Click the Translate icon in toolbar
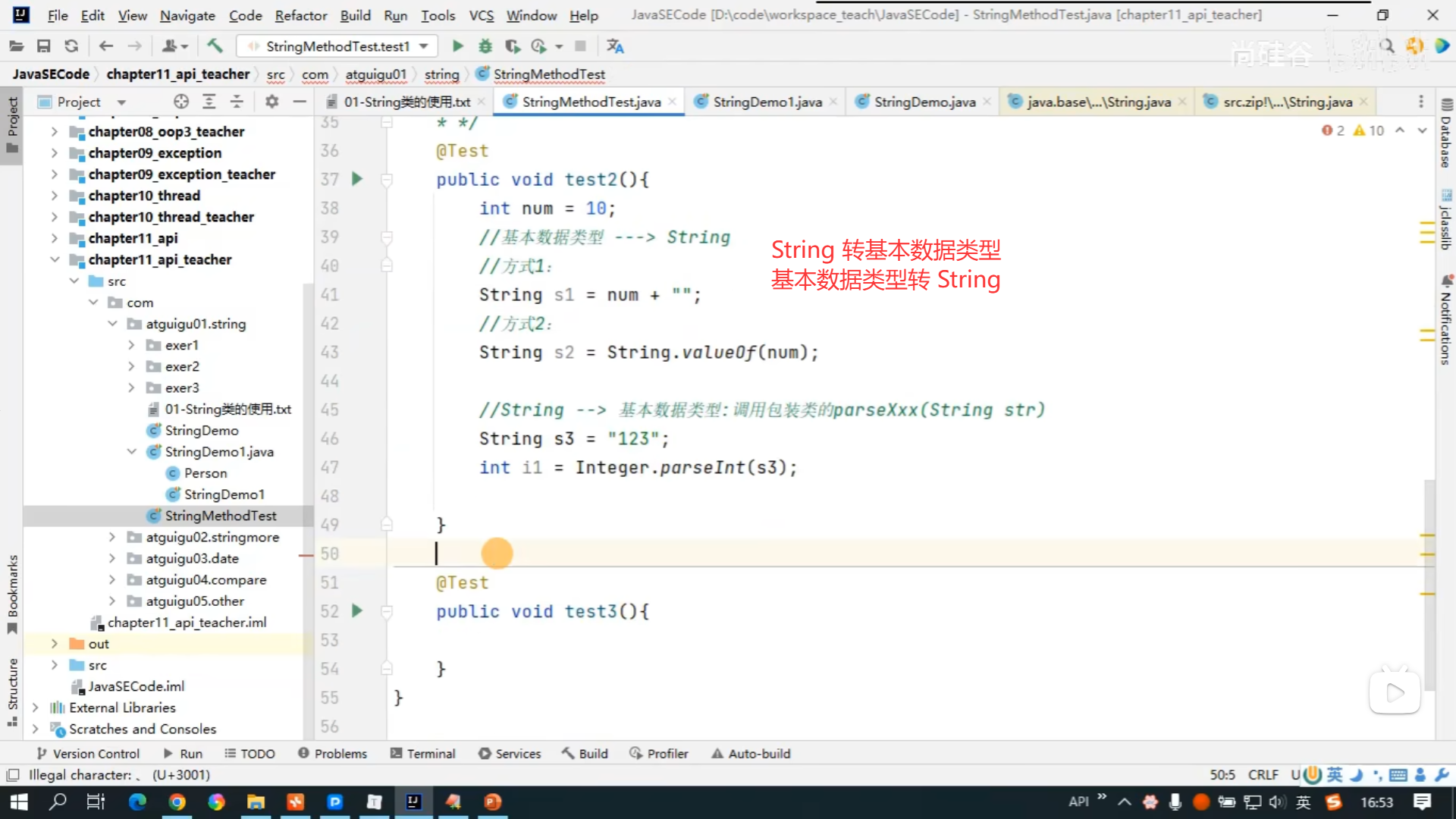1456x819 pixels. (x=615, y=46)
